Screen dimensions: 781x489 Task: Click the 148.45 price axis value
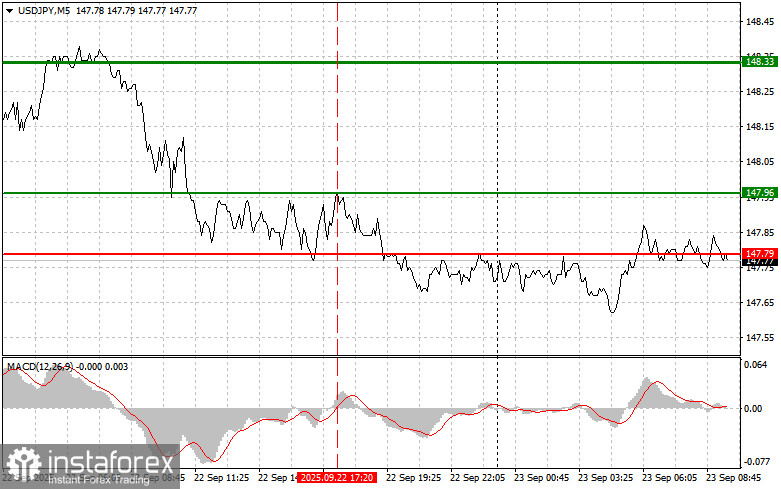tap(760, 21)
